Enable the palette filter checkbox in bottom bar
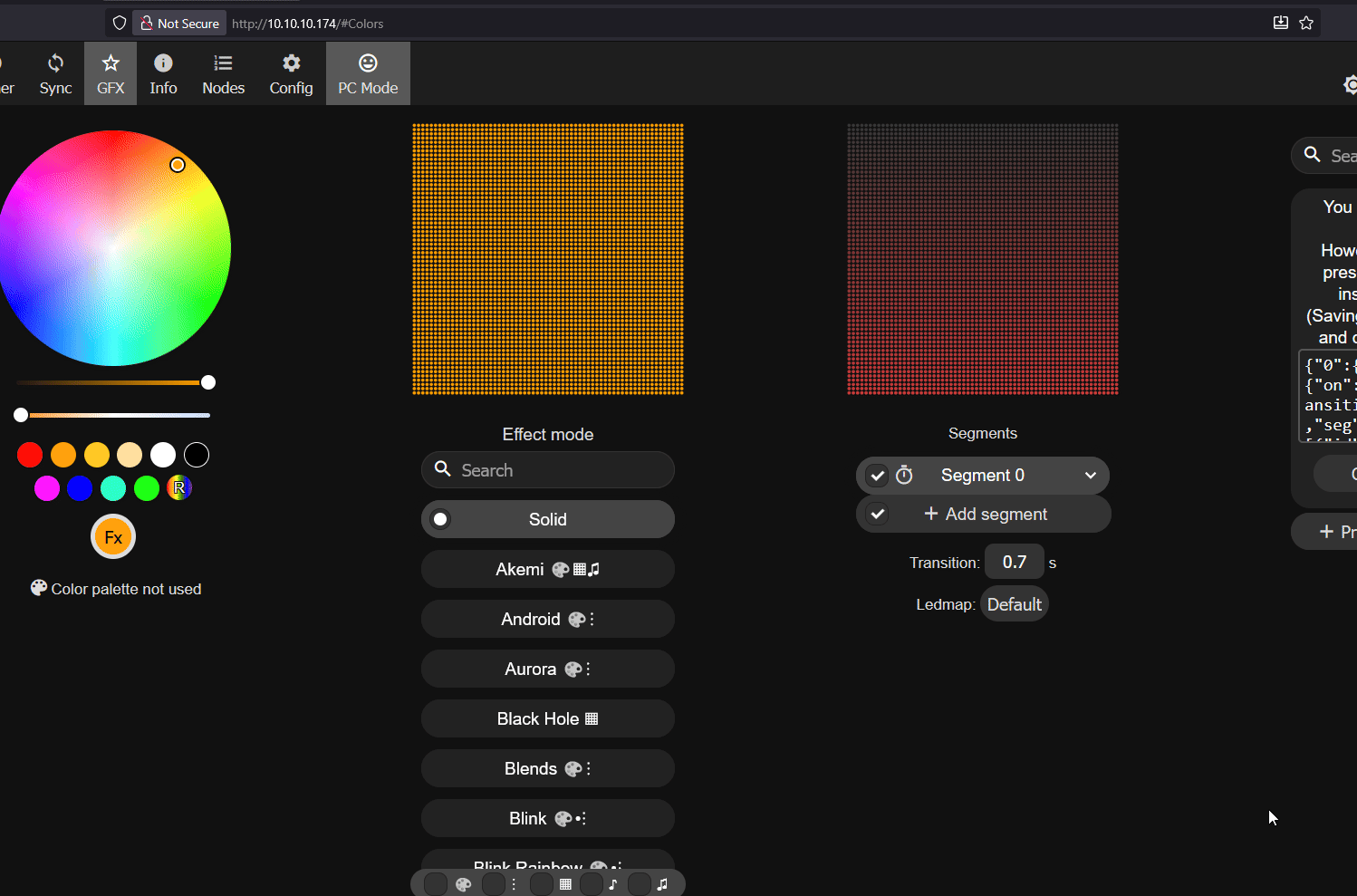The width and height of the screenshot is (1357, 896). pos(436,884)
